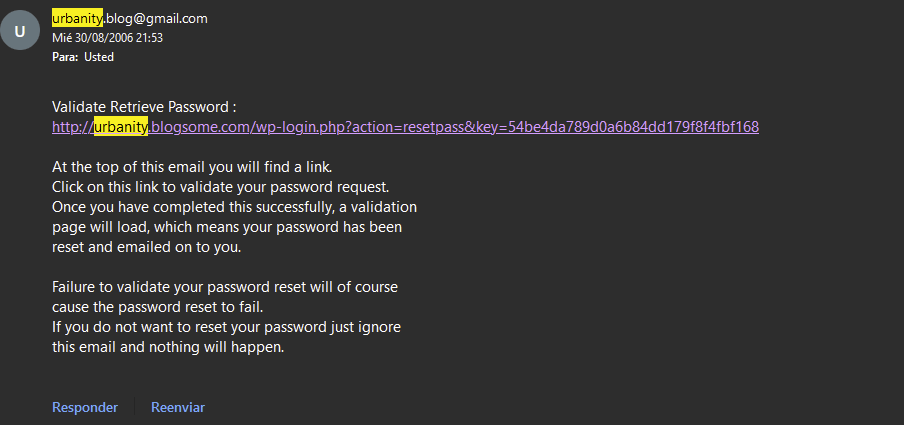Click the line this email and nothing will happen
Screen dimensions: 904x425
(x=168, y=348)
